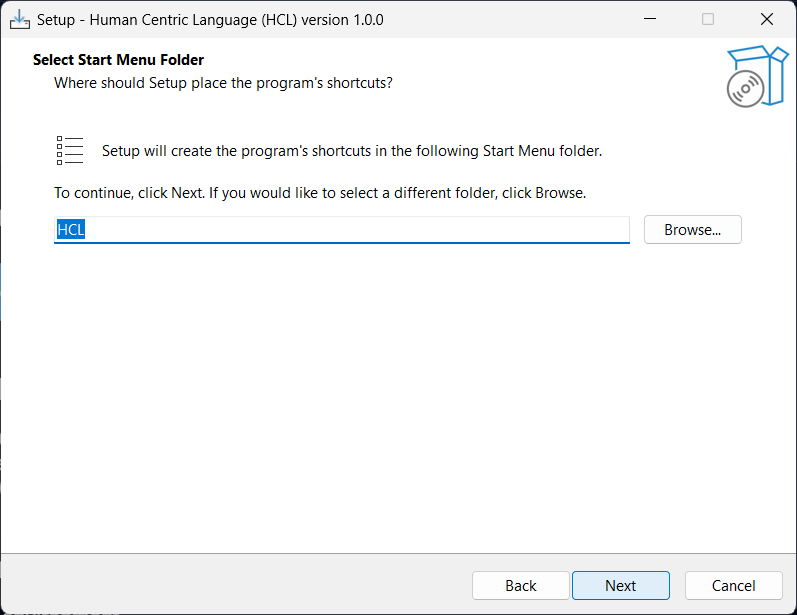Viewport: 797px width, 615px height.
Task: Proceed with the Next button
Action: tap(620, 586)
